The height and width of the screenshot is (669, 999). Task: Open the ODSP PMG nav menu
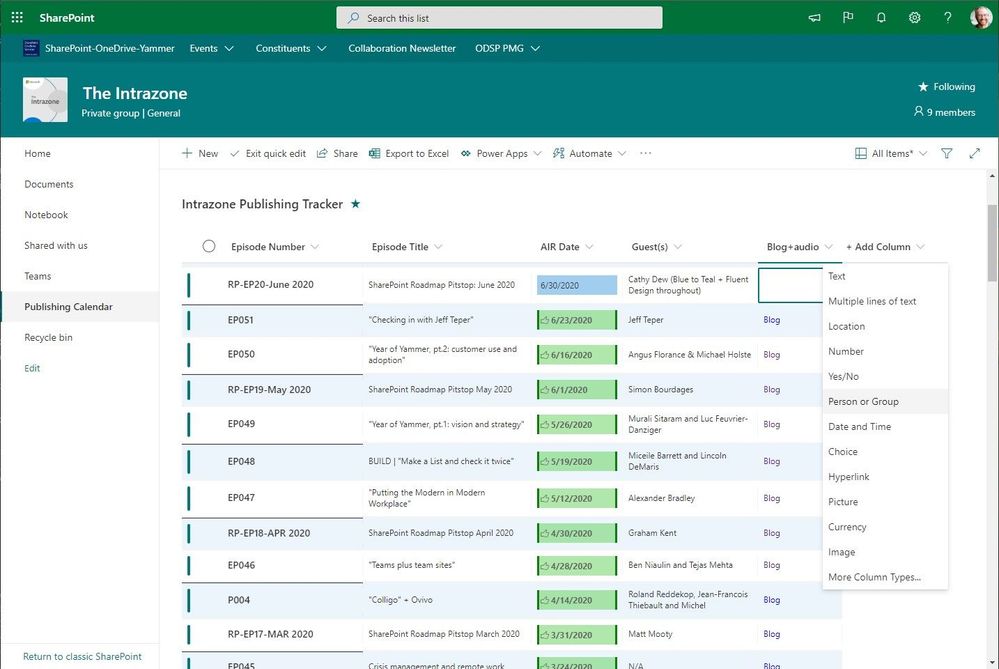tap(508, 48)
